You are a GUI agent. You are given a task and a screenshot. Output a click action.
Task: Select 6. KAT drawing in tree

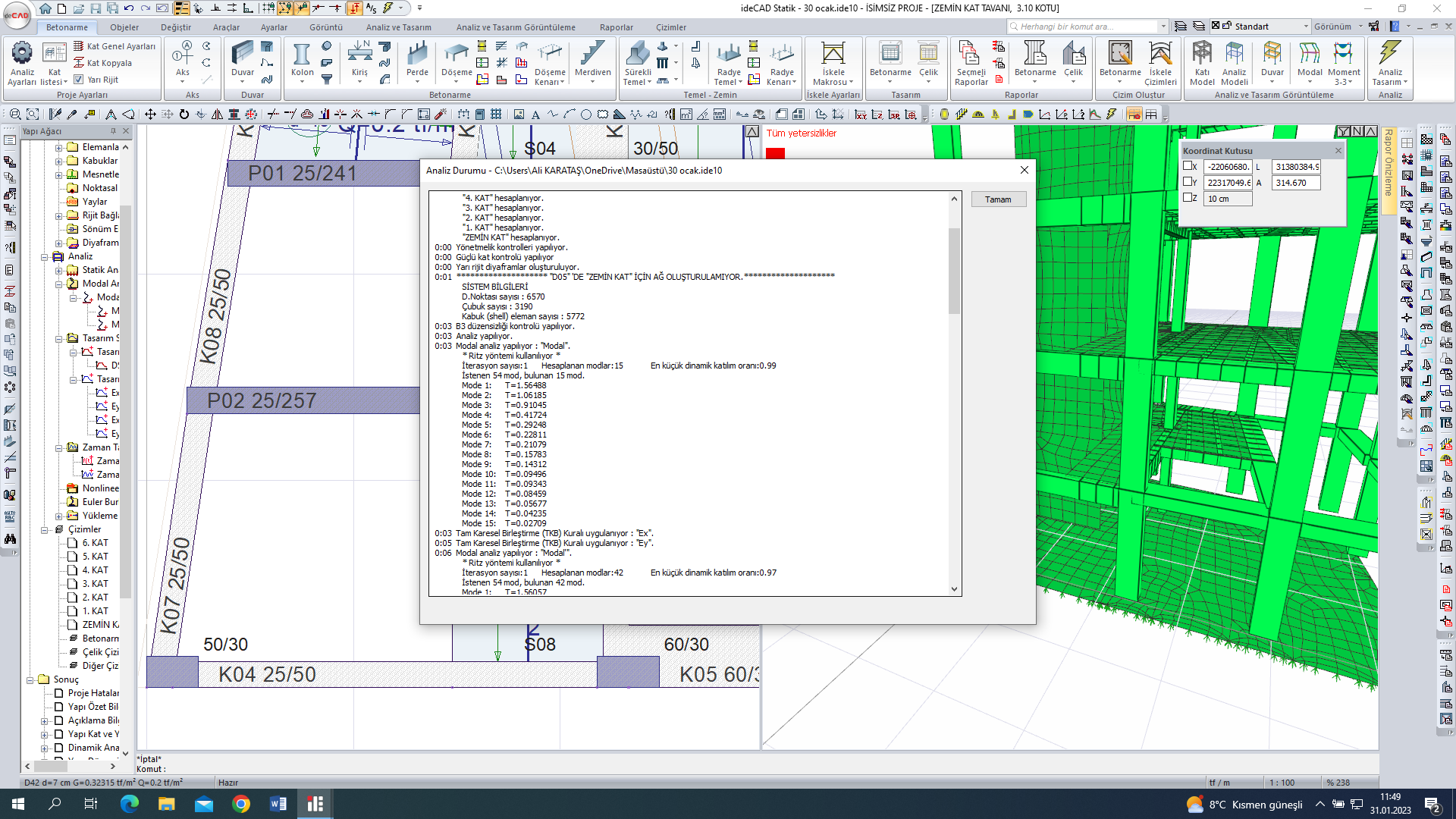(95, 543)
